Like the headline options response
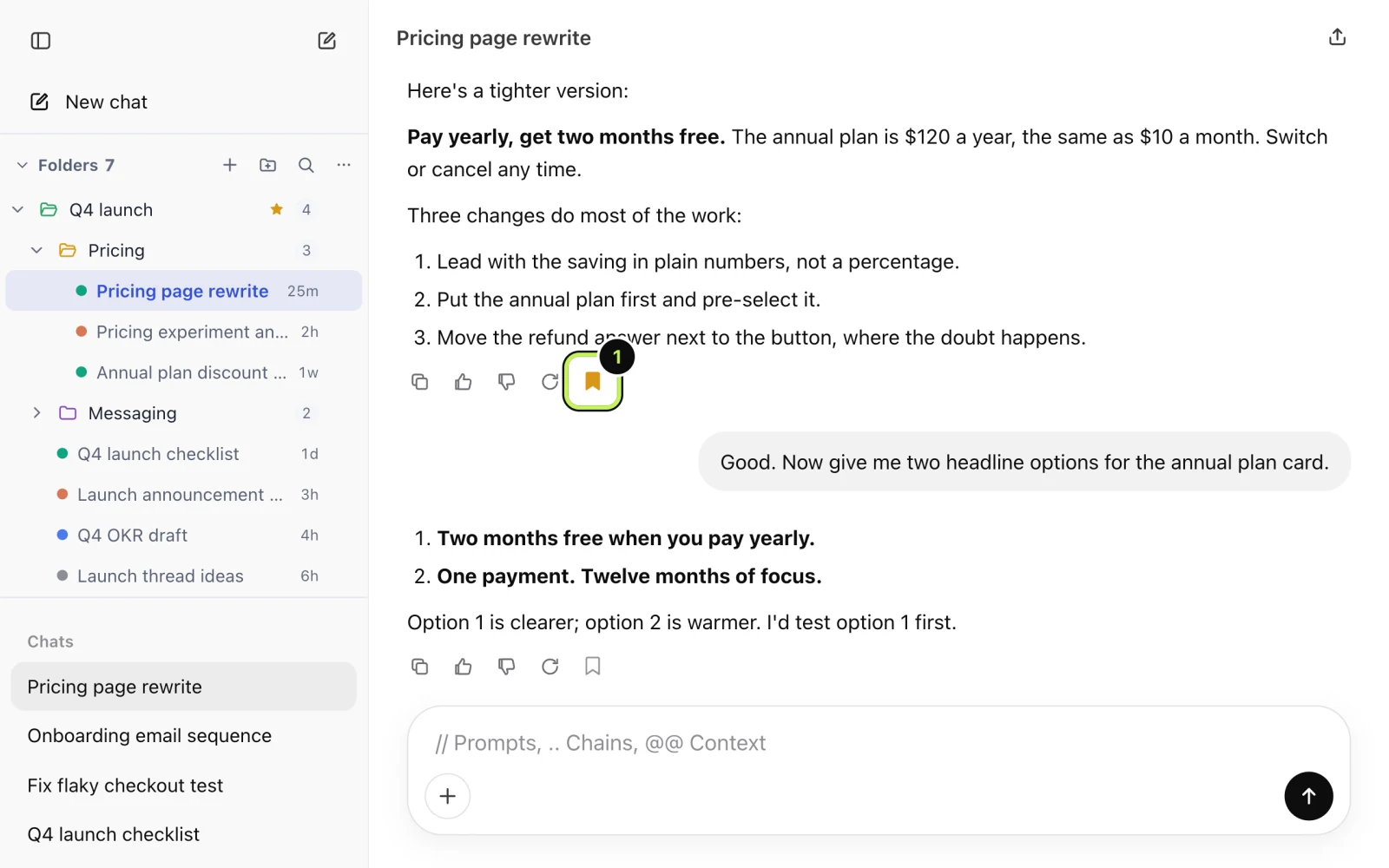The width and height of the screenshot is (1389, 868). (464, 667)
